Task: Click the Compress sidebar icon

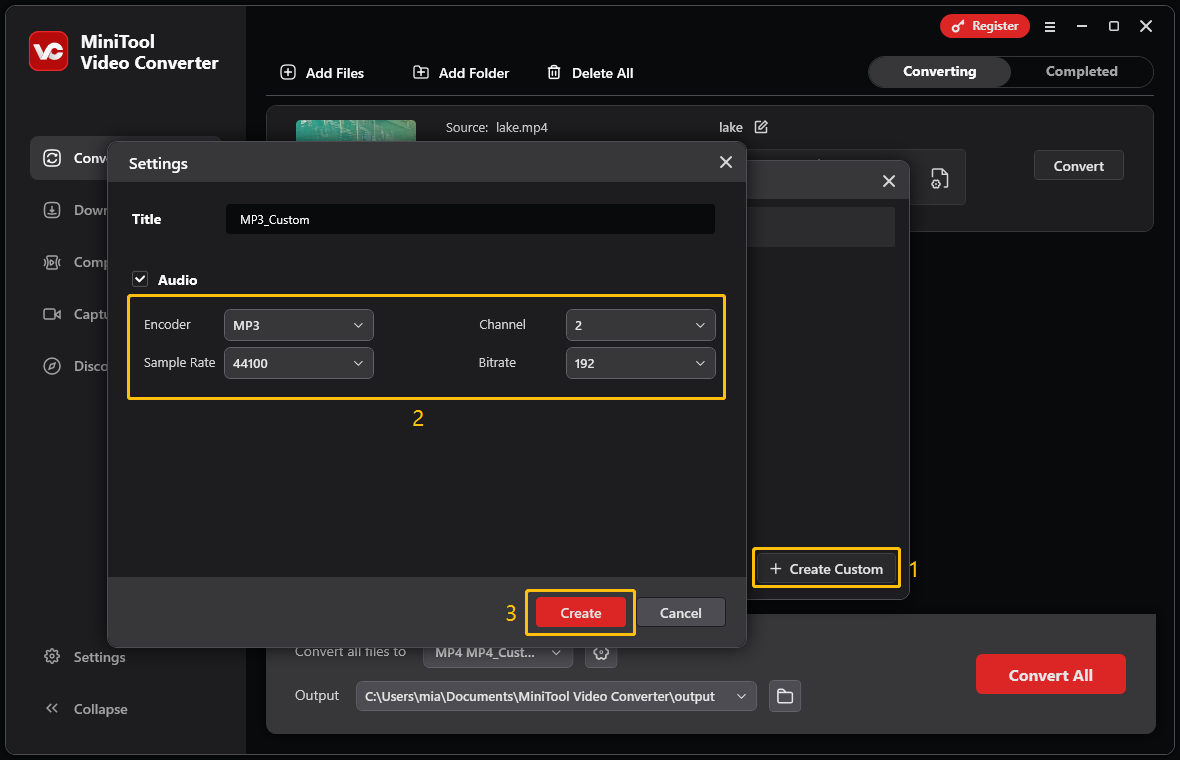Action: [x=52, y=262]
